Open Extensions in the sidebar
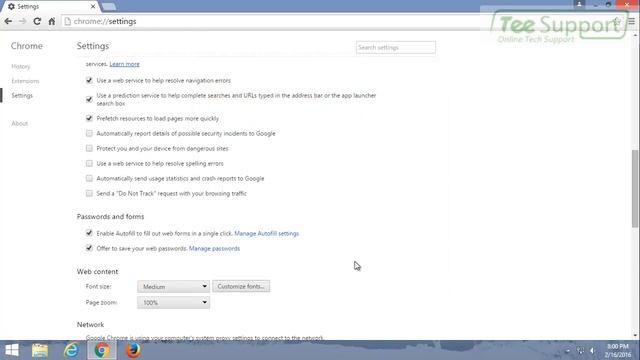 pyautogui.click(x=25, y=81)
